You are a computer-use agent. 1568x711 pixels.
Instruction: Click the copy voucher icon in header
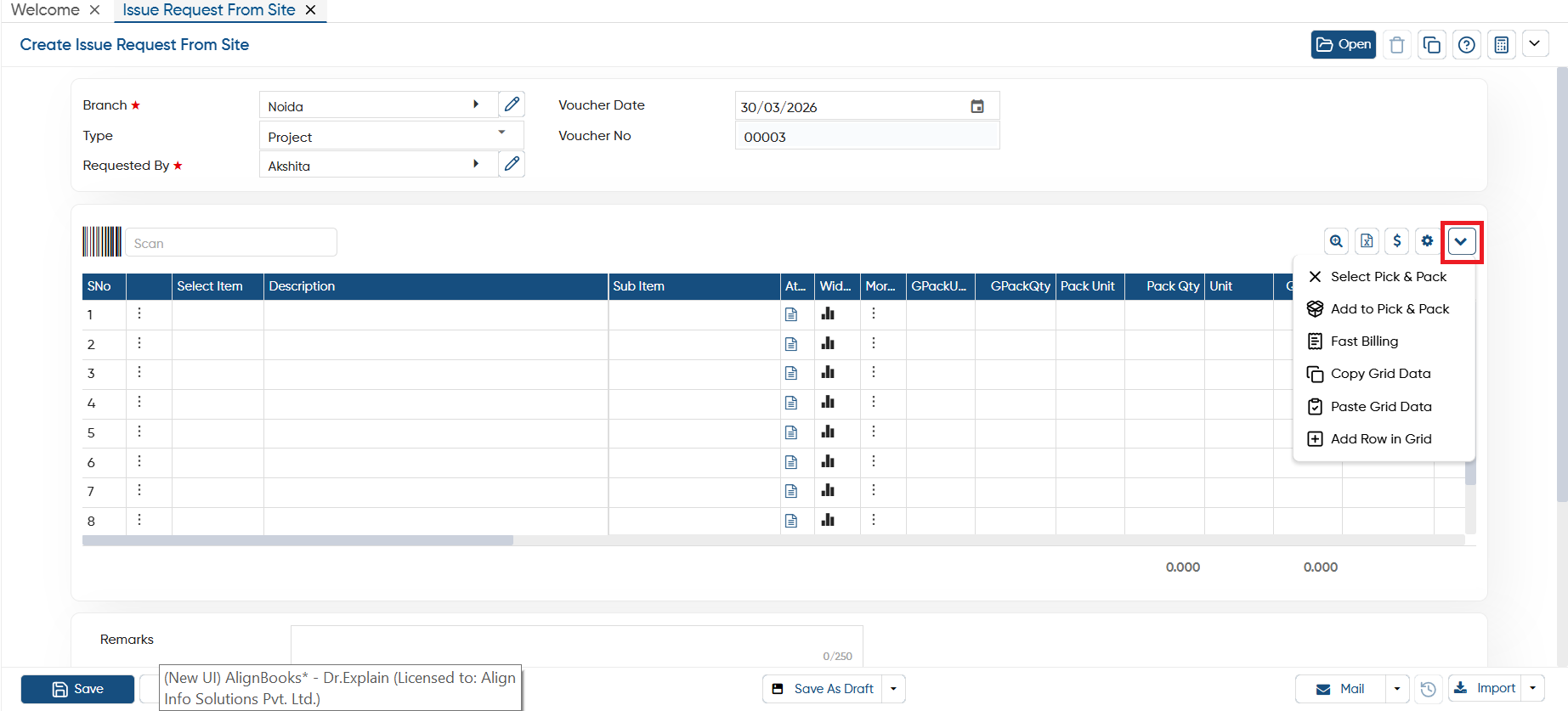point(1432,45)
